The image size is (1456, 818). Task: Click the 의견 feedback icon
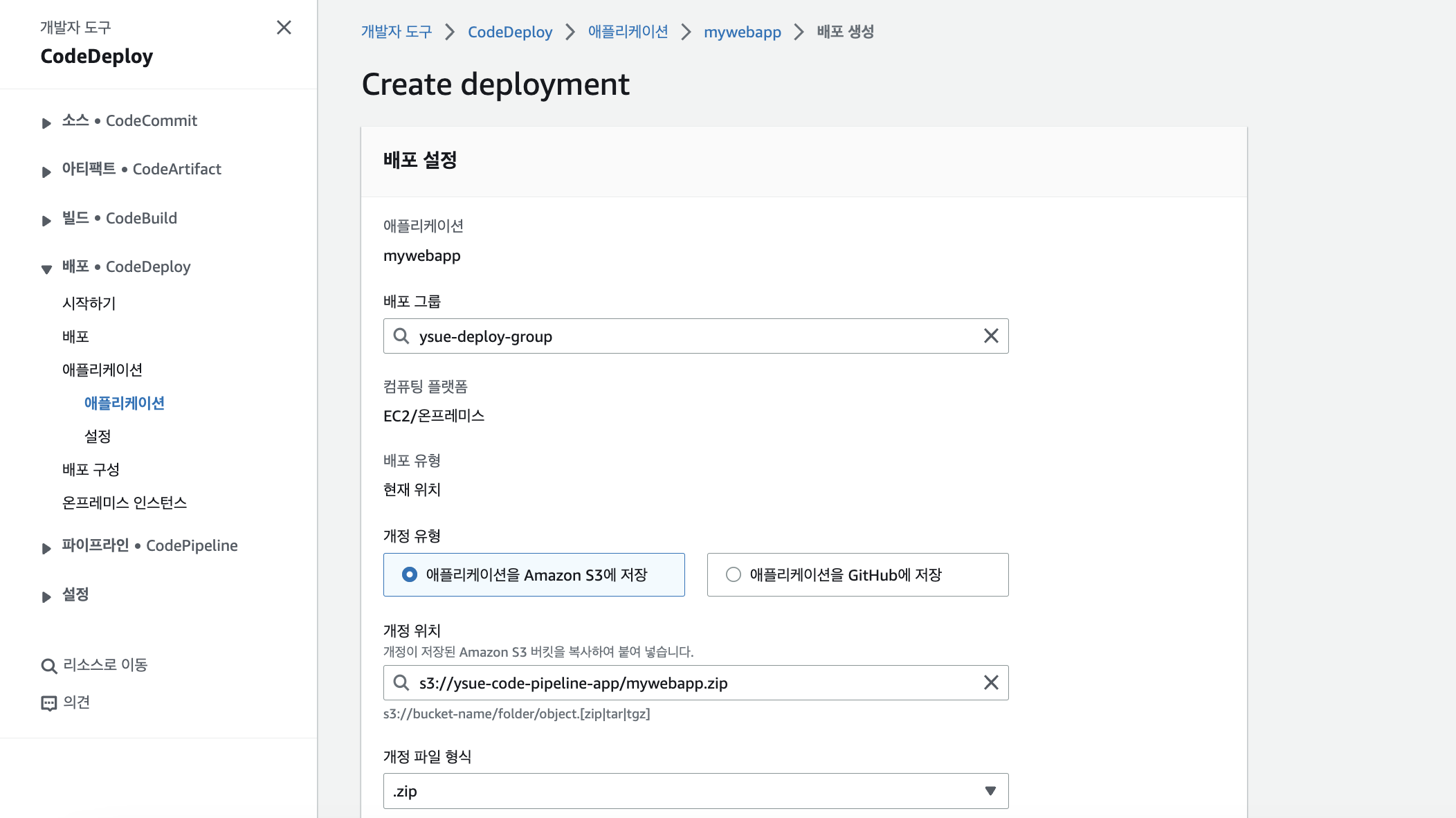click(48, 703)
